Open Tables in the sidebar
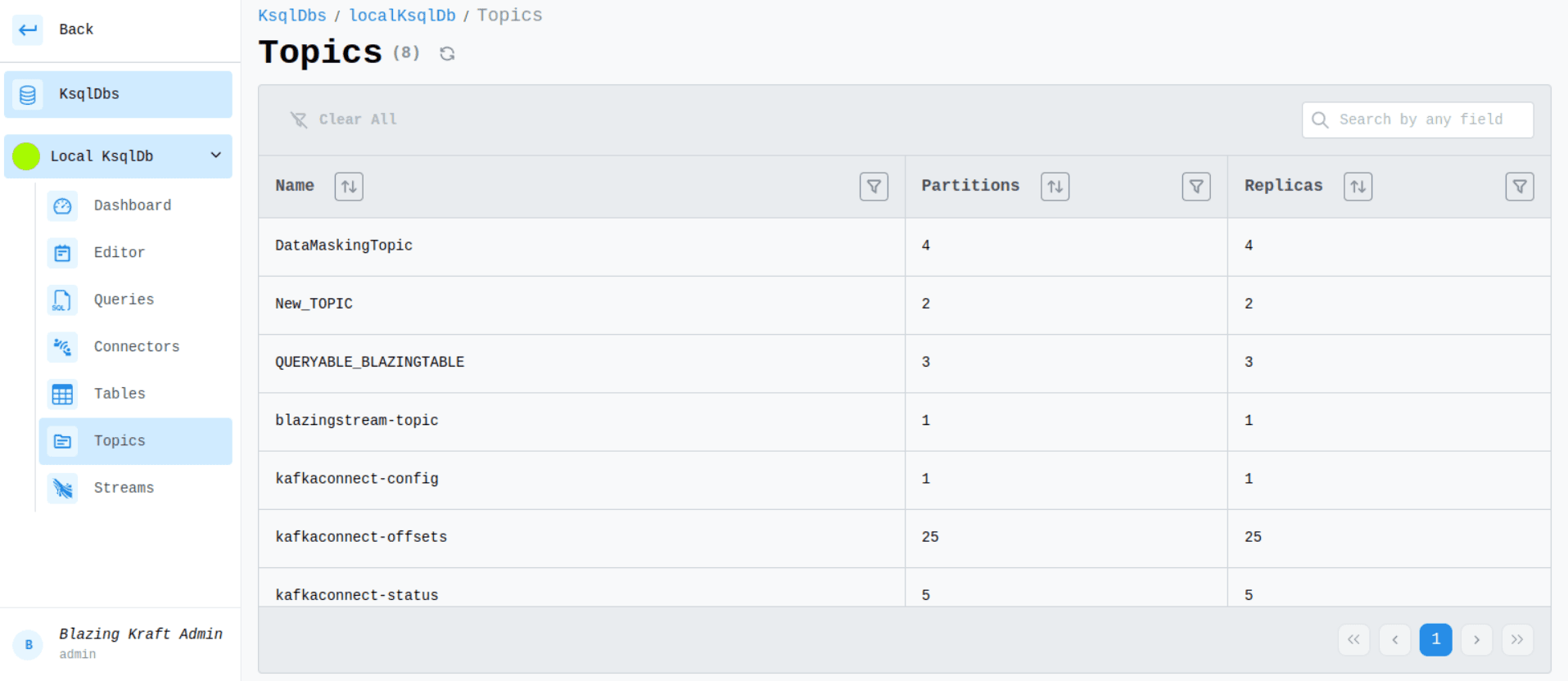The image size is (1568, 681). pos(120,394)
